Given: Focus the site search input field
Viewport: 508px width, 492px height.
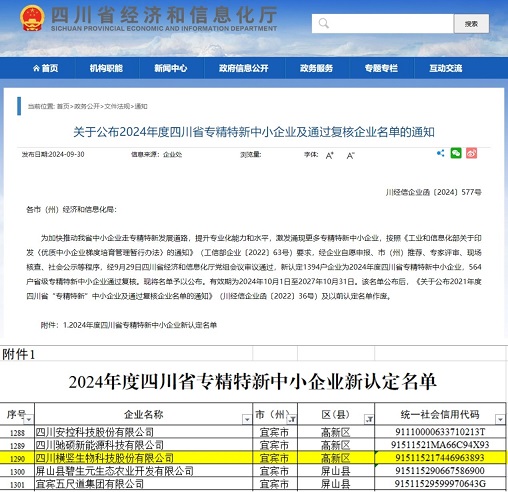Looking at the screenshot, I should (383, 23).
